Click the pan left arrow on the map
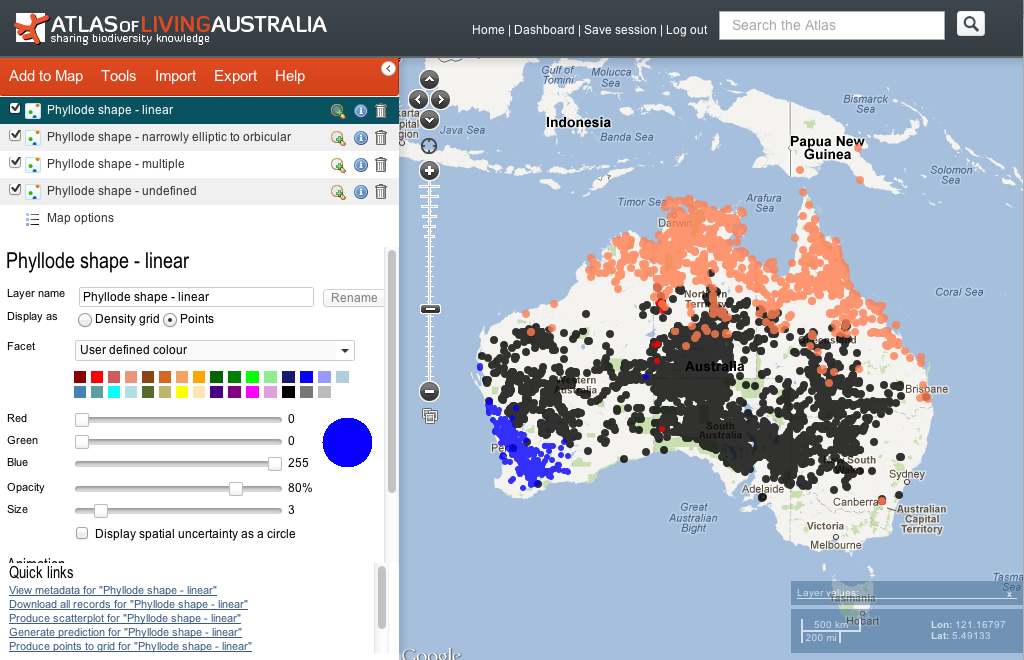Screen dimensions: 1024x660 coord(417,99)
